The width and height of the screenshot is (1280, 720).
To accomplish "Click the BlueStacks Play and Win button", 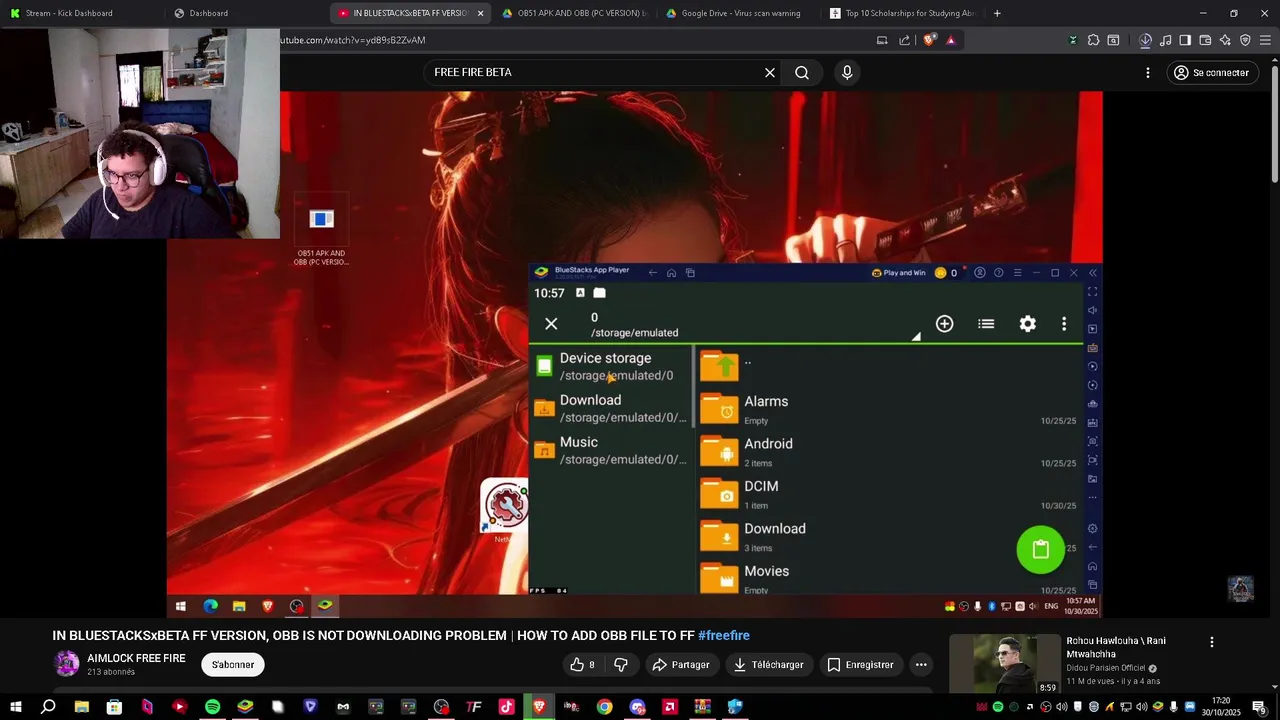I will 899,273.
